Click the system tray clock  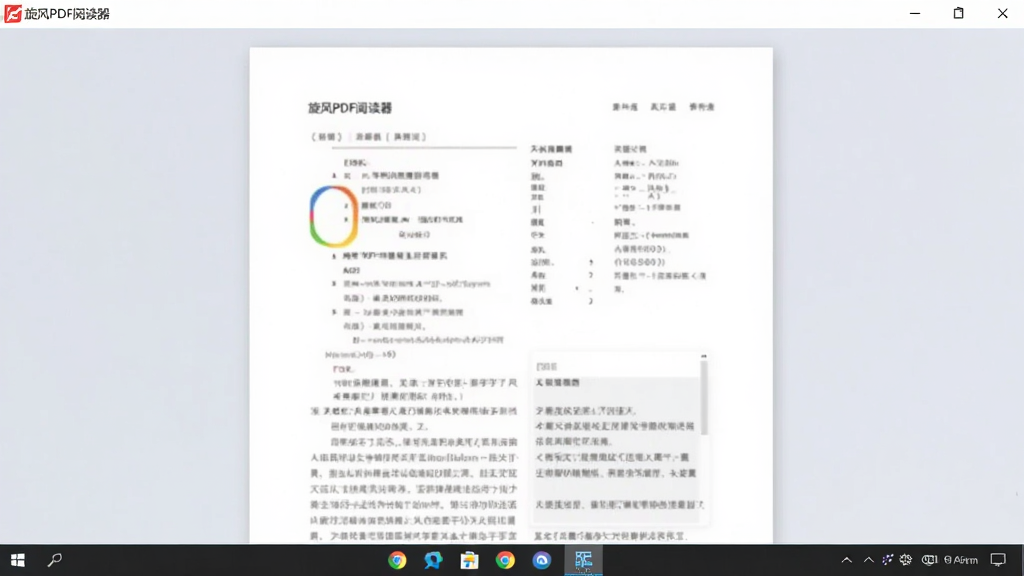click(x=961, y=560)
